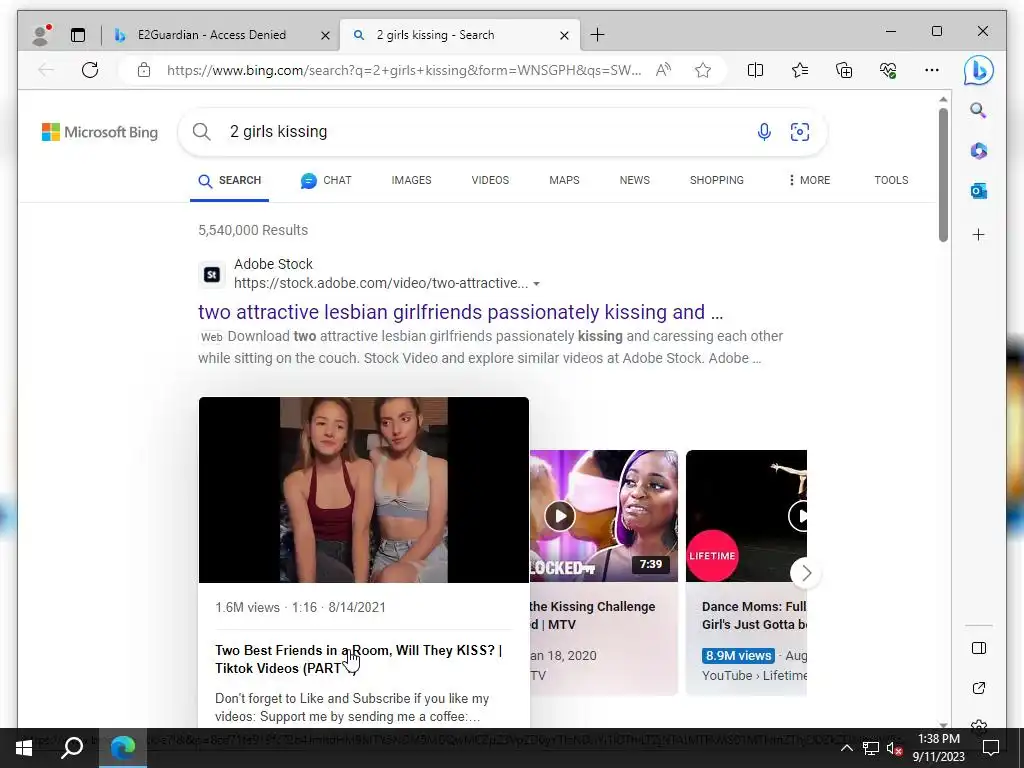Click the Adobe Stock site icon
This screenshot has width=1024, height=768.
212,274
